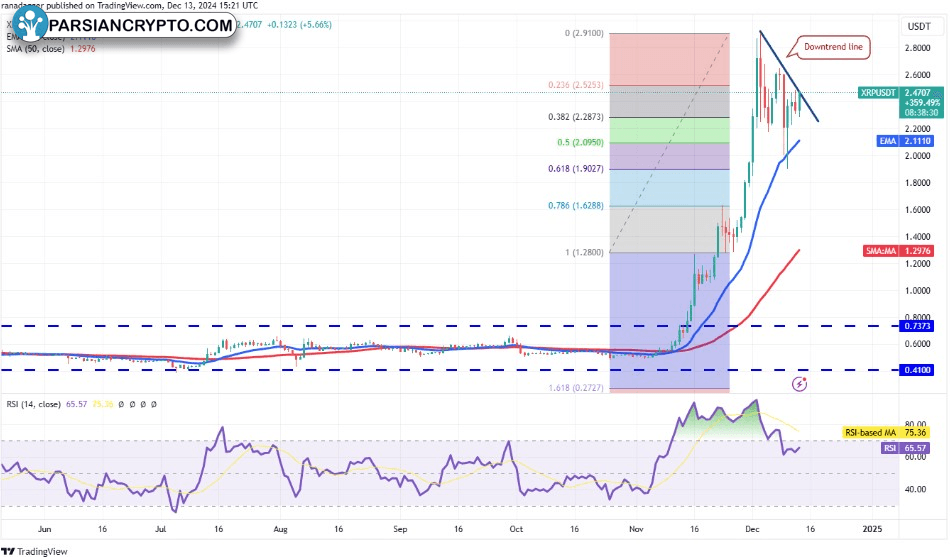Click Fibonacci level label 0.236 (2.5253)
The image size is (950, 557).
[x=576, y=85]
